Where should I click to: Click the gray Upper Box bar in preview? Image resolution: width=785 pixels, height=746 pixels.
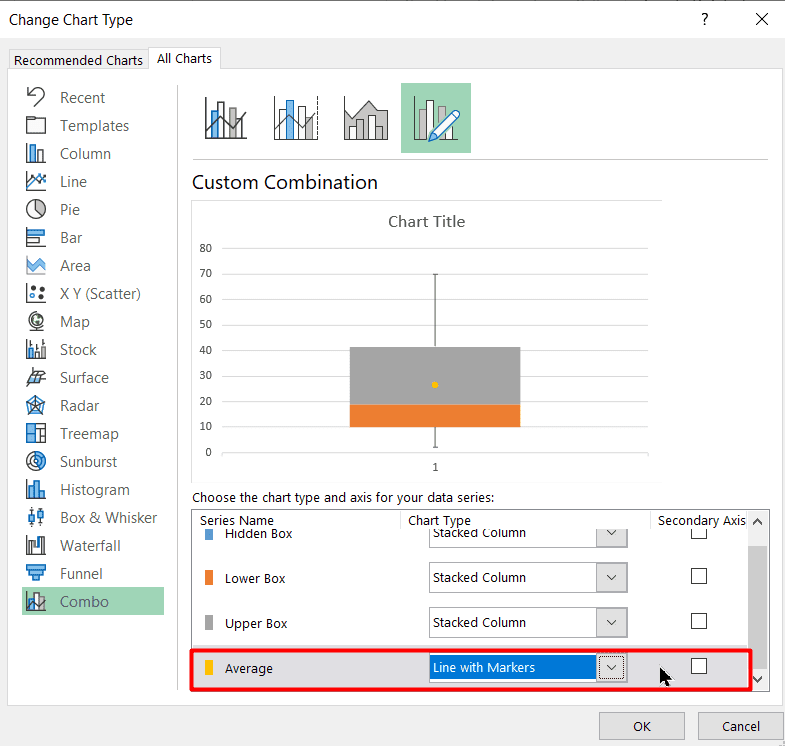(435, 376)
